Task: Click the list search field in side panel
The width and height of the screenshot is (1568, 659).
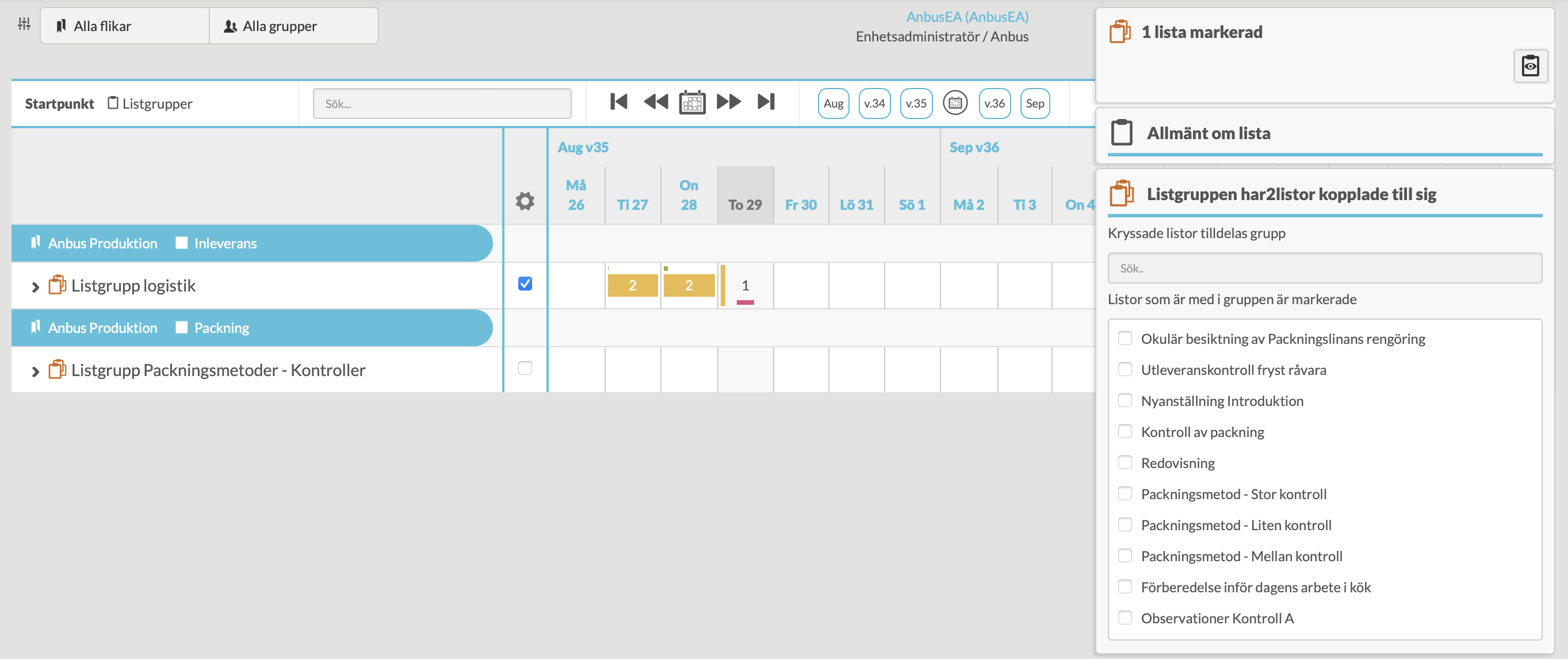Action: coord(1324,269)
